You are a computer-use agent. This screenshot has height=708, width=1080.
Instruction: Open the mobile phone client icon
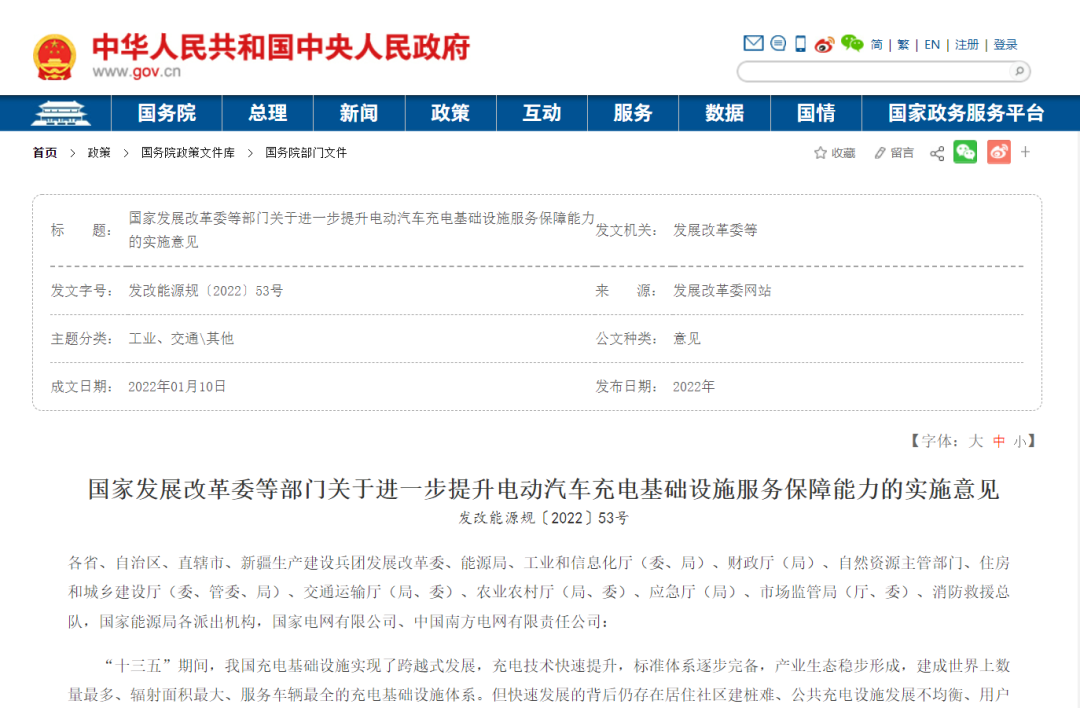(x=800, y=43)
